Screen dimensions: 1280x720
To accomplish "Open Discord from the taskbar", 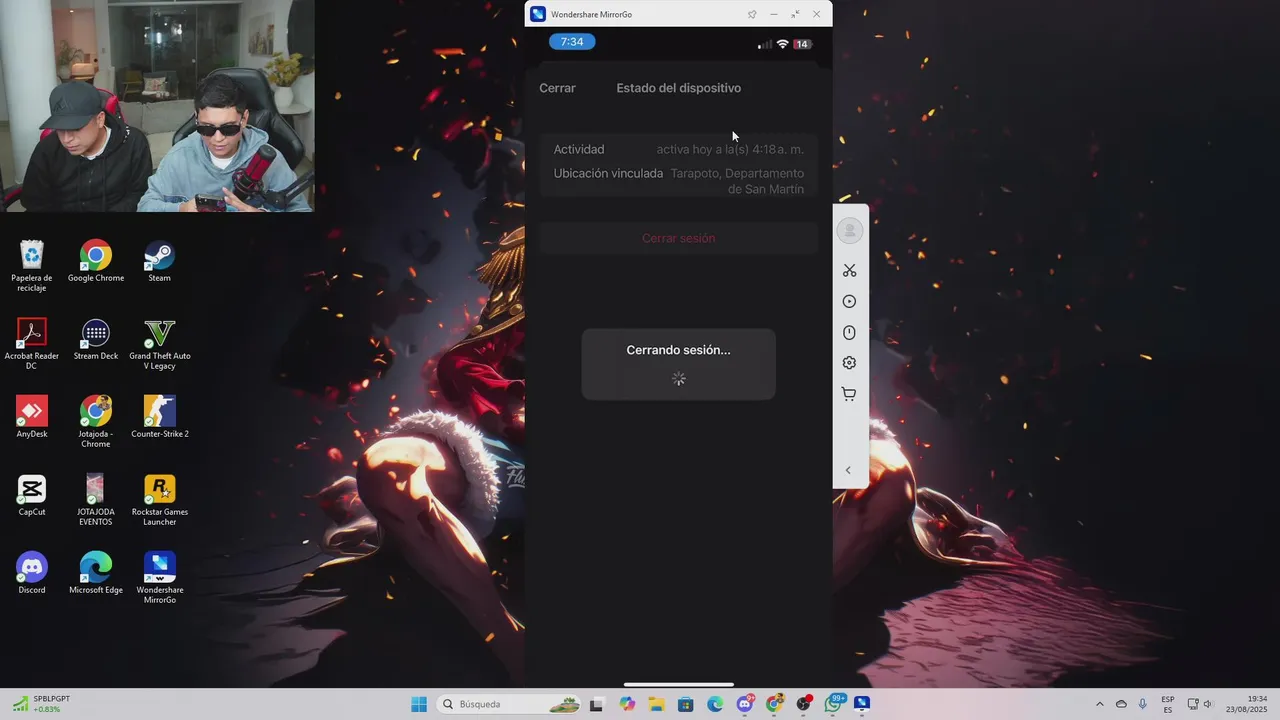I will click(745, 704).
